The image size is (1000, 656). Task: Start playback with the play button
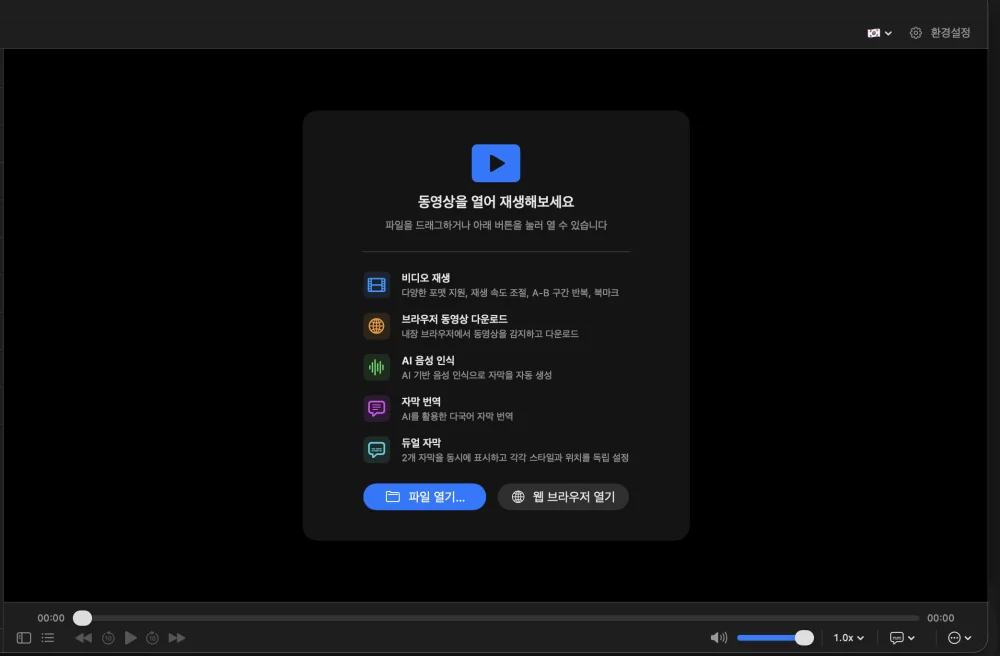pyautogui.click(x=131, y=638)
